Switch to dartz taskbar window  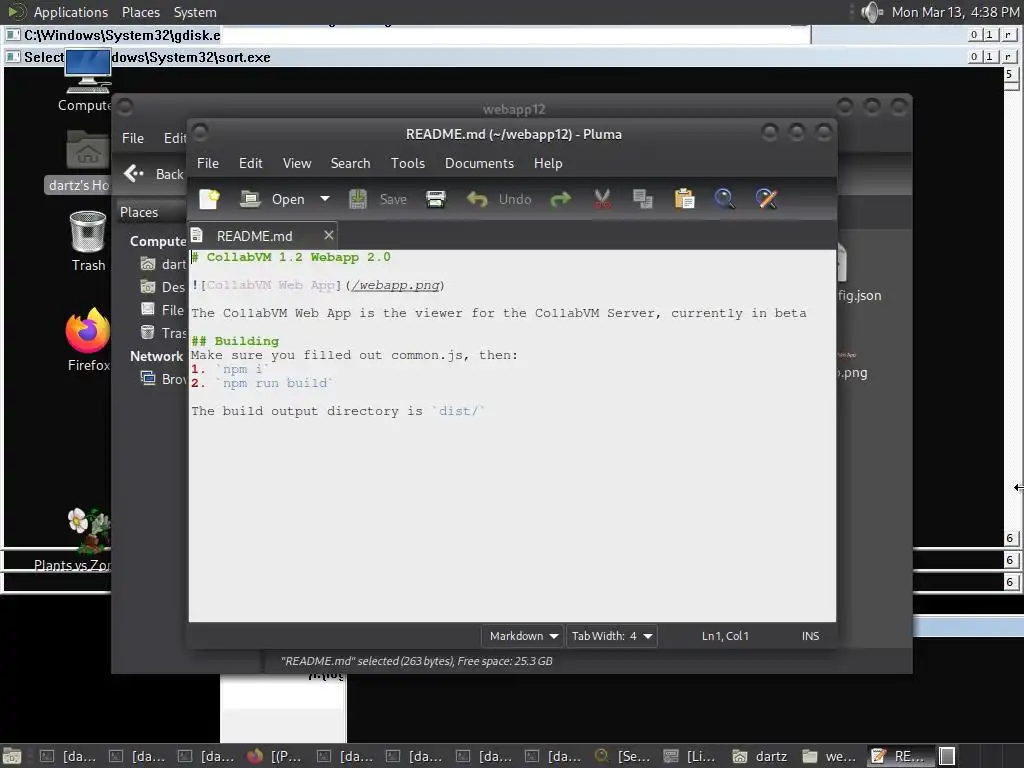click(x=760, y=756)
